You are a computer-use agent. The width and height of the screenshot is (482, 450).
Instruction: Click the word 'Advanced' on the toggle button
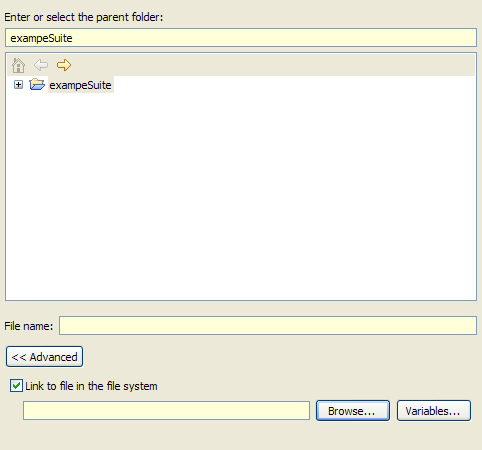pyautogui.click(x=53, y=357)
